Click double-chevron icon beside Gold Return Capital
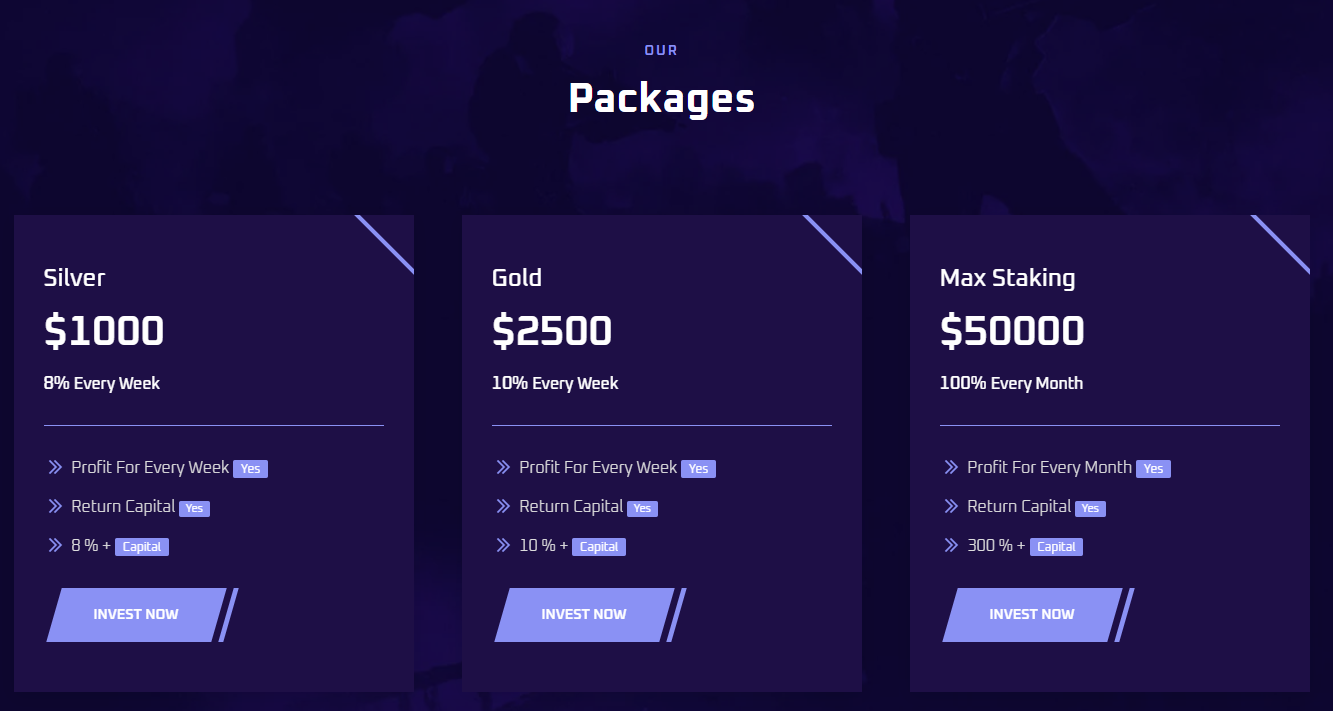This screenshot has width=1333, height=711. point(503,506)
